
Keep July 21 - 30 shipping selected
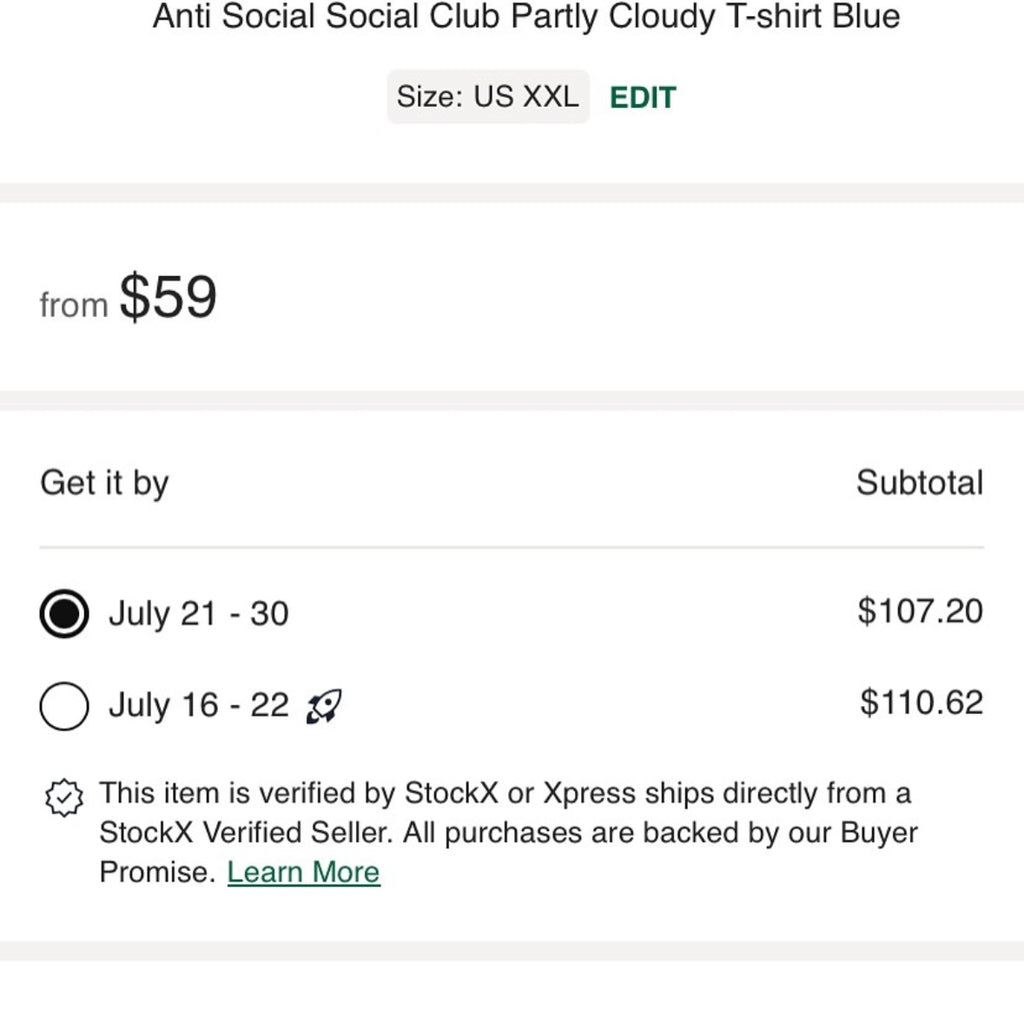(63, 614)
